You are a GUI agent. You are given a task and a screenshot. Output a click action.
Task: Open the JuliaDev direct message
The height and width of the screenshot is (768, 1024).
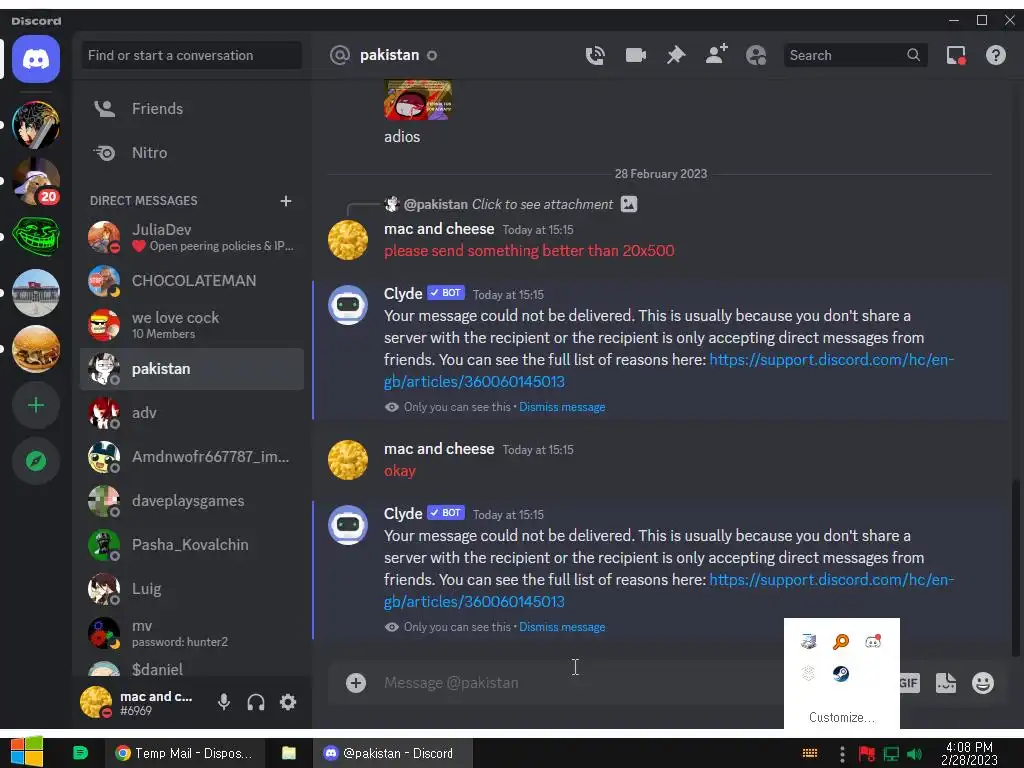pos(191,236)
